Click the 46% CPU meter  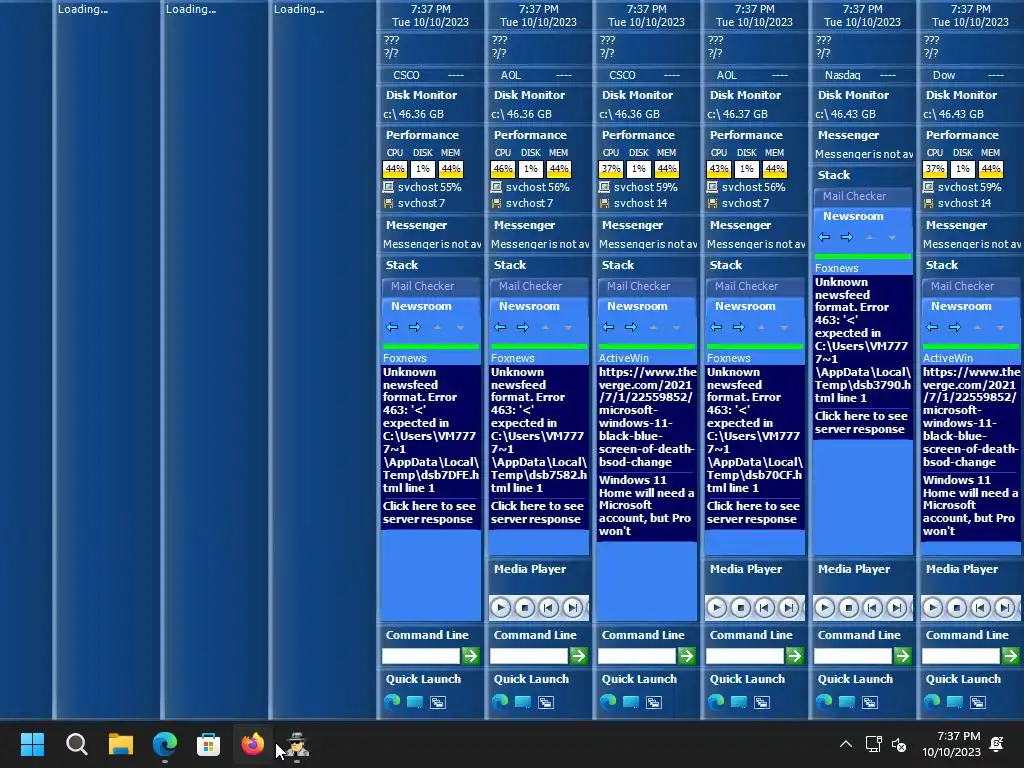[x=503, y=169]
